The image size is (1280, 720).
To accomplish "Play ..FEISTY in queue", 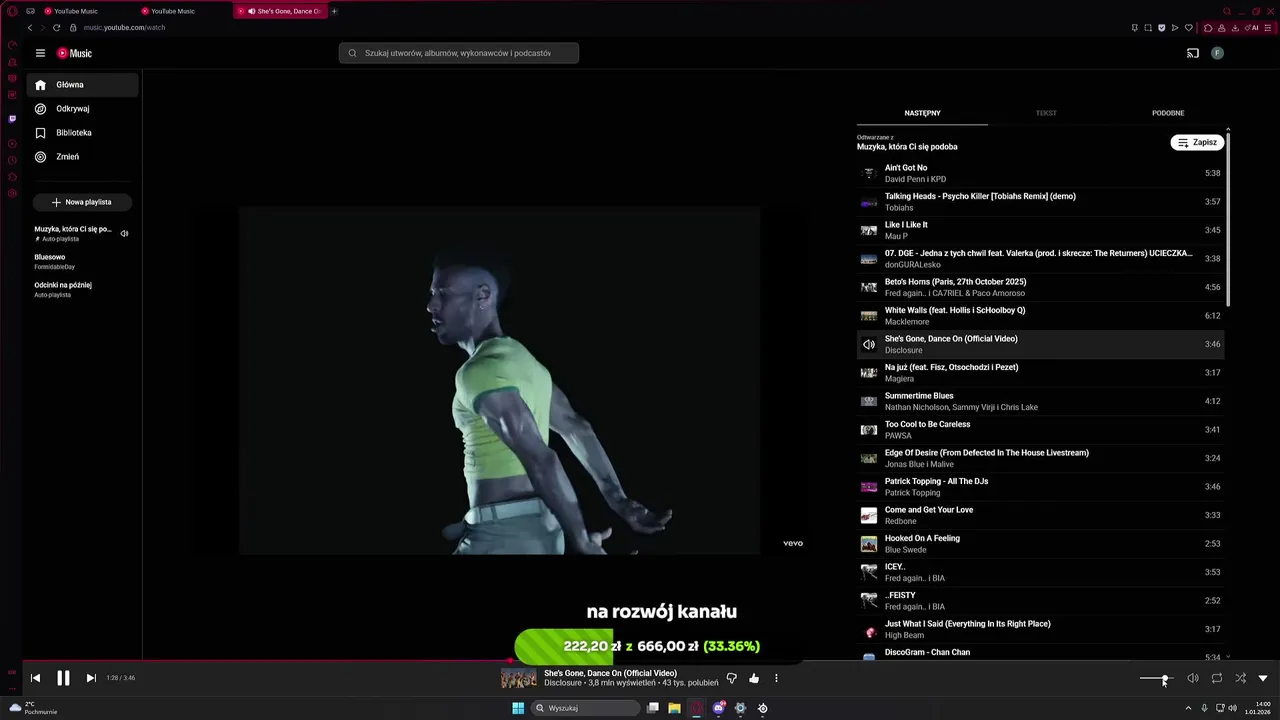I will coord(1040,601).
